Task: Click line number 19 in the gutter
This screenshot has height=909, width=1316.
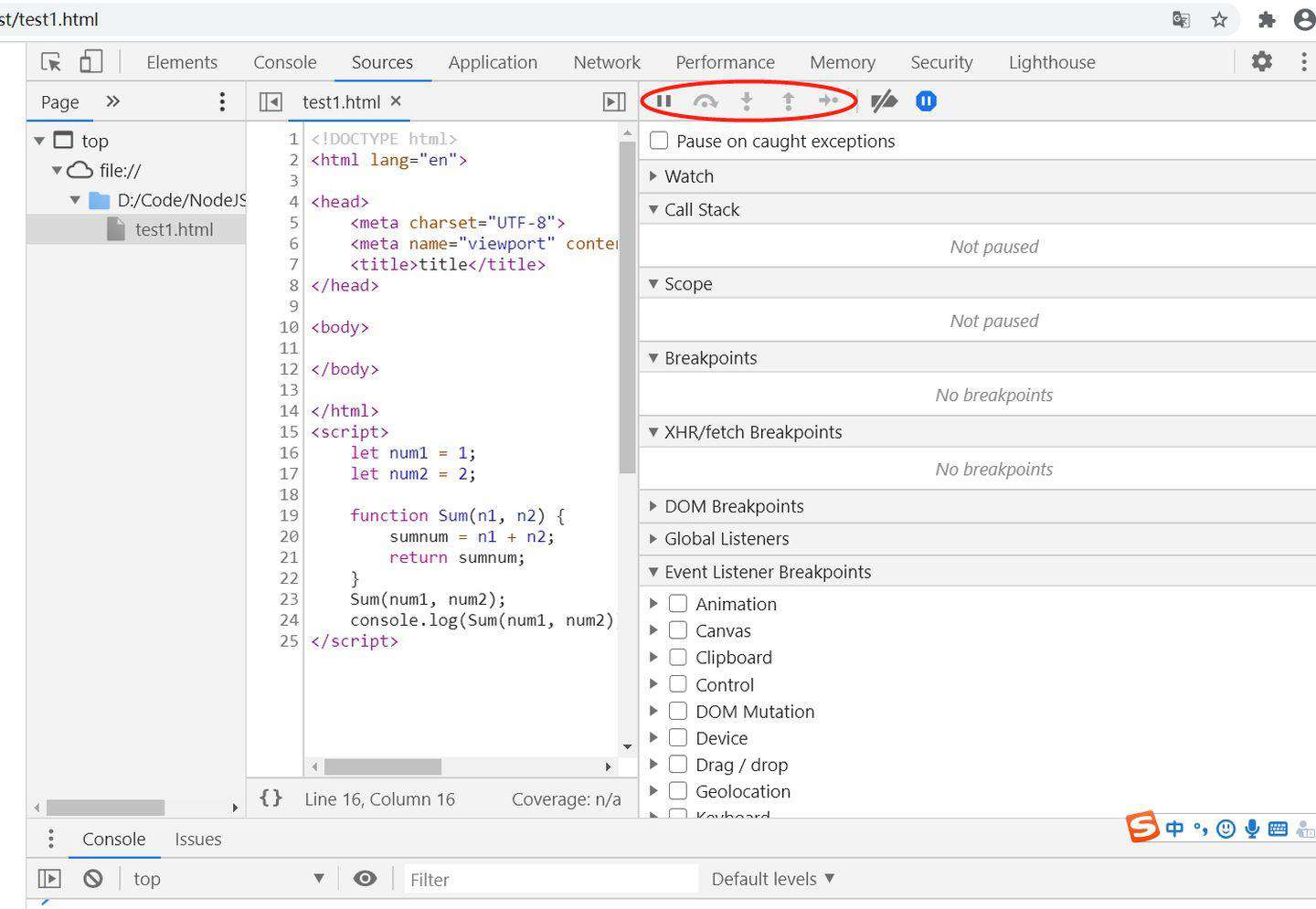Action: (289, 515)
